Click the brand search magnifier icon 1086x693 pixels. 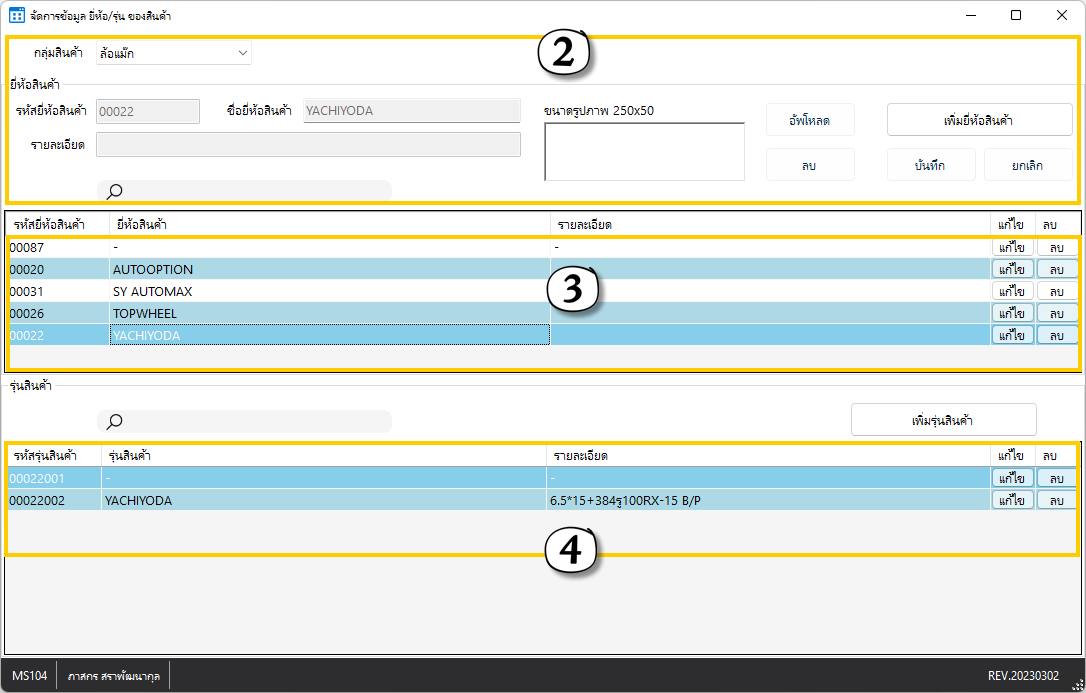coord(115,191)
